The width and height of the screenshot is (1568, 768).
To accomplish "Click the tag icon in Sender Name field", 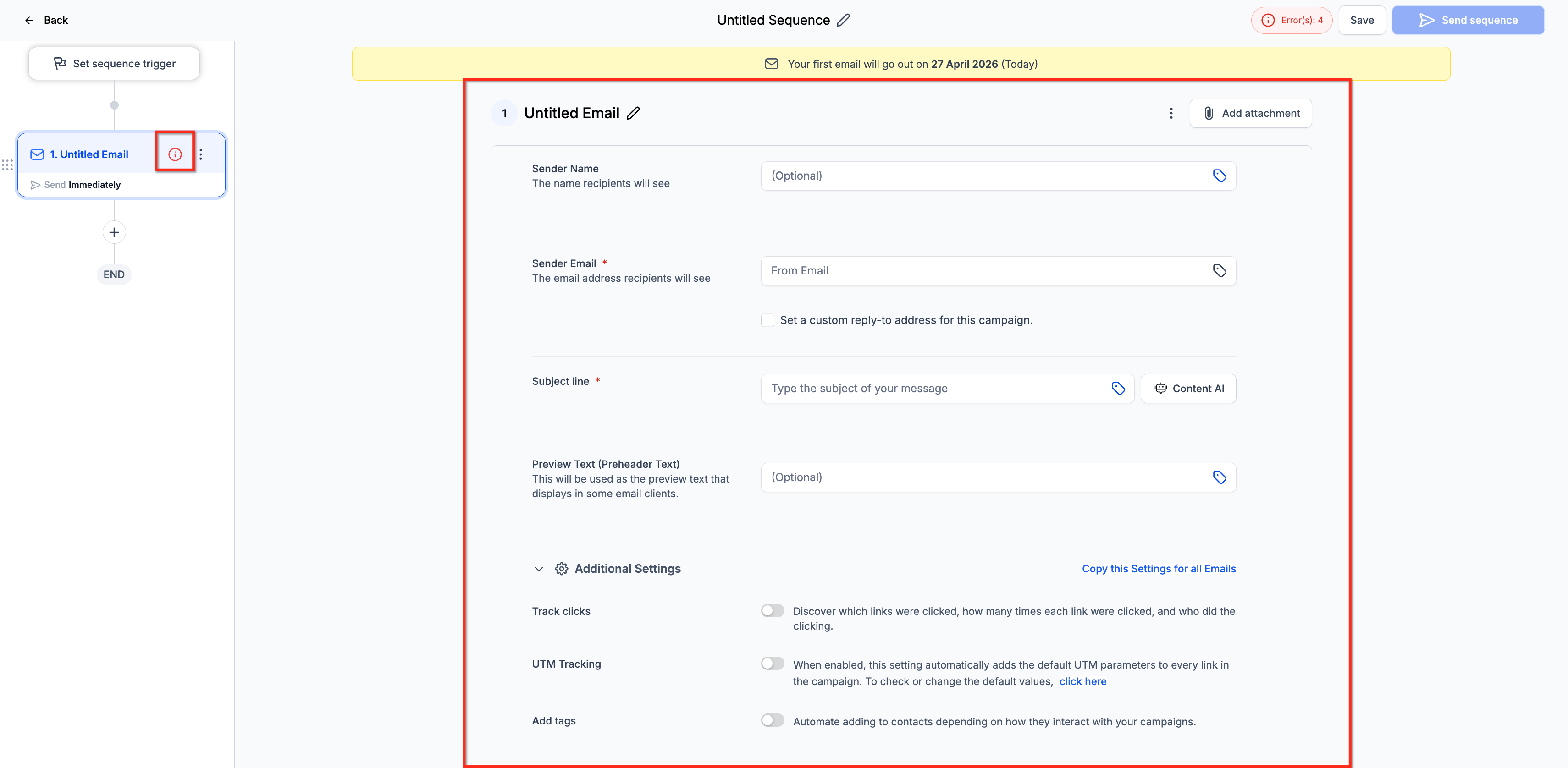I will (1219, 176).
